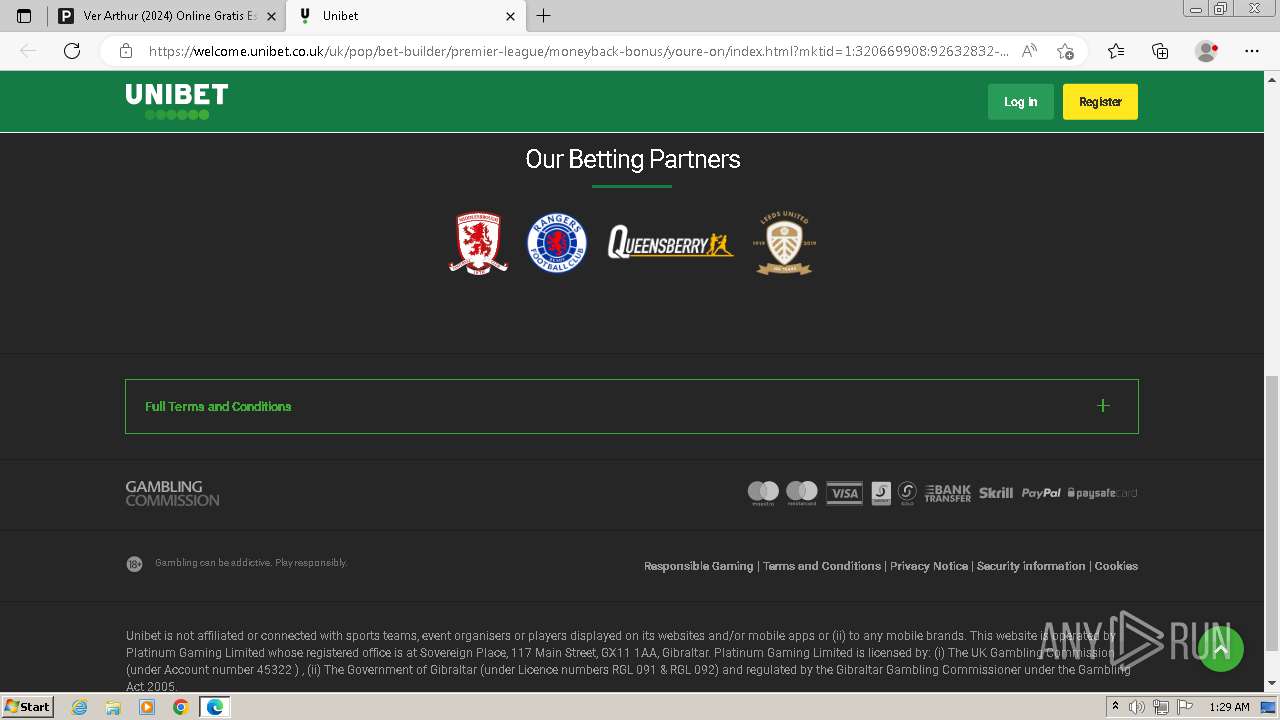Open the volume control tray icon
1280x720 pixels.
pos(1137,707)
